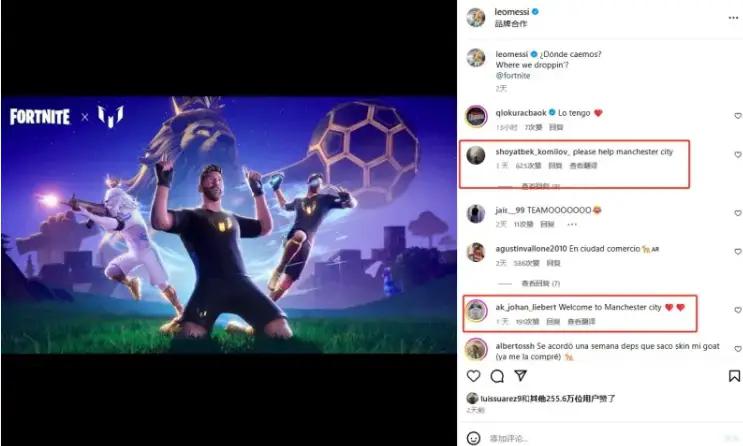Open more options on jair__99's comment
743x446 pixels.
(x=572, y=224)
